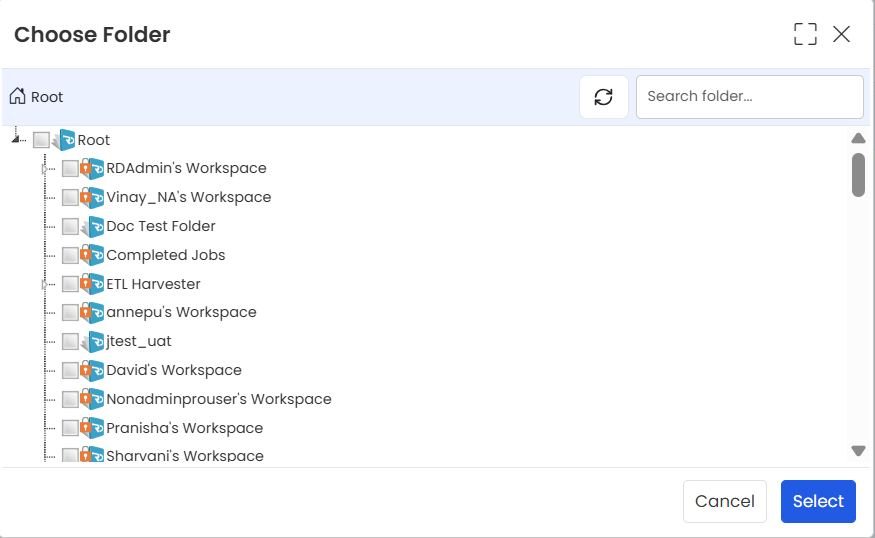Screen dimensions: 875x538
Task: Click the locked folder icon for David's Workspace
Action: pos(92,370)
